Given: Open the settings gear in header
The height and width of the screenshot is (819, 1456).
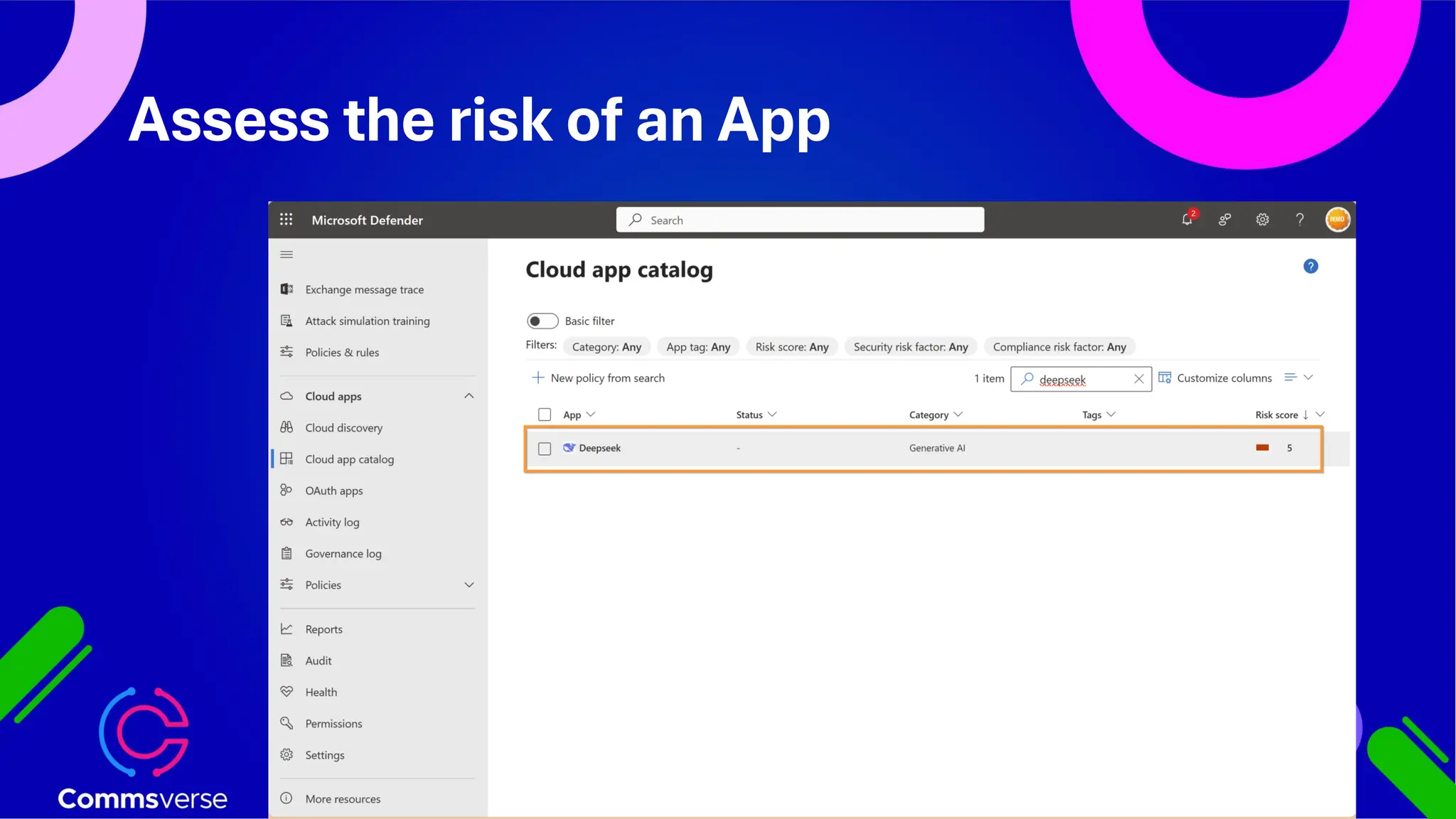Looking at the screenshot, I should click(x=1262, y=220).
